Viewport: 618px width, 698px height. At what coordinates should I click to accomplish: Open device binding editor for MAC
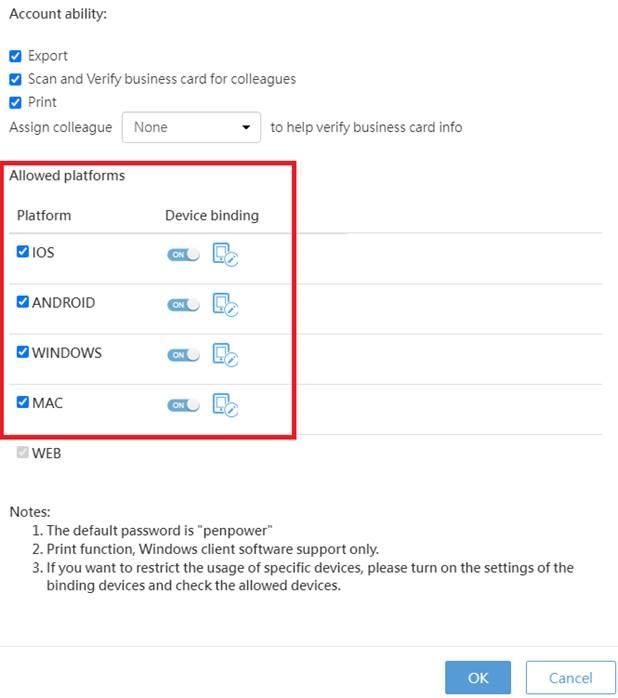click(x=225, y=405)
